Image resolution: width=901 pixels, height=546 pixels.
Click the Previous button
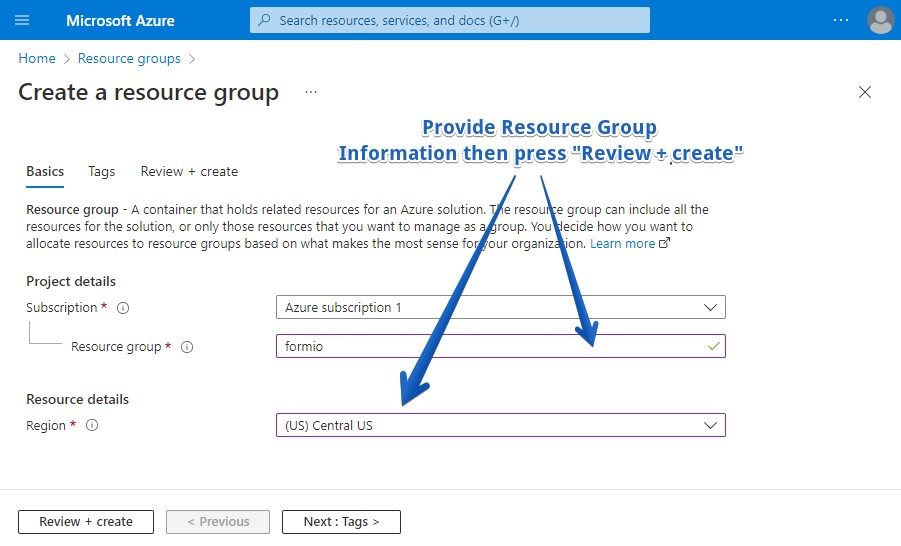[217, 522]
